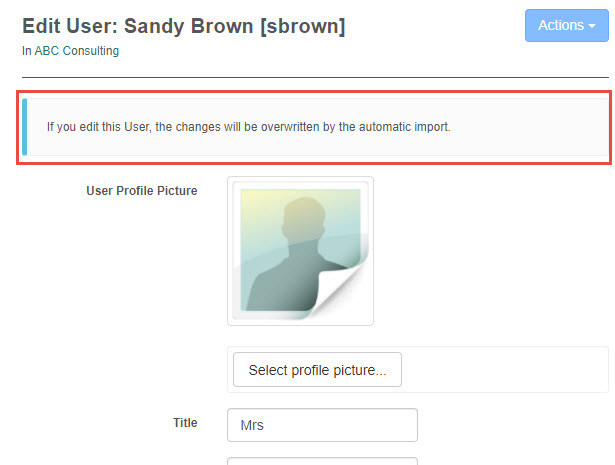Click the Edit User heading text
The width and height of the screenshot is (615, 465).
(68, 27)
